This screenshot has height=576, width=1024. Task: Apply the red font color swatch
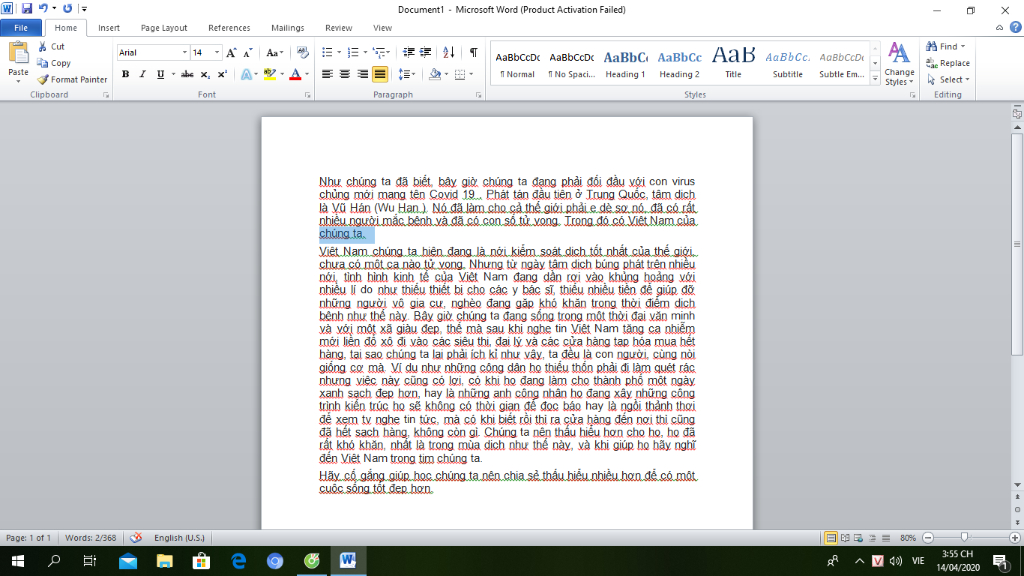pos(295,74)
